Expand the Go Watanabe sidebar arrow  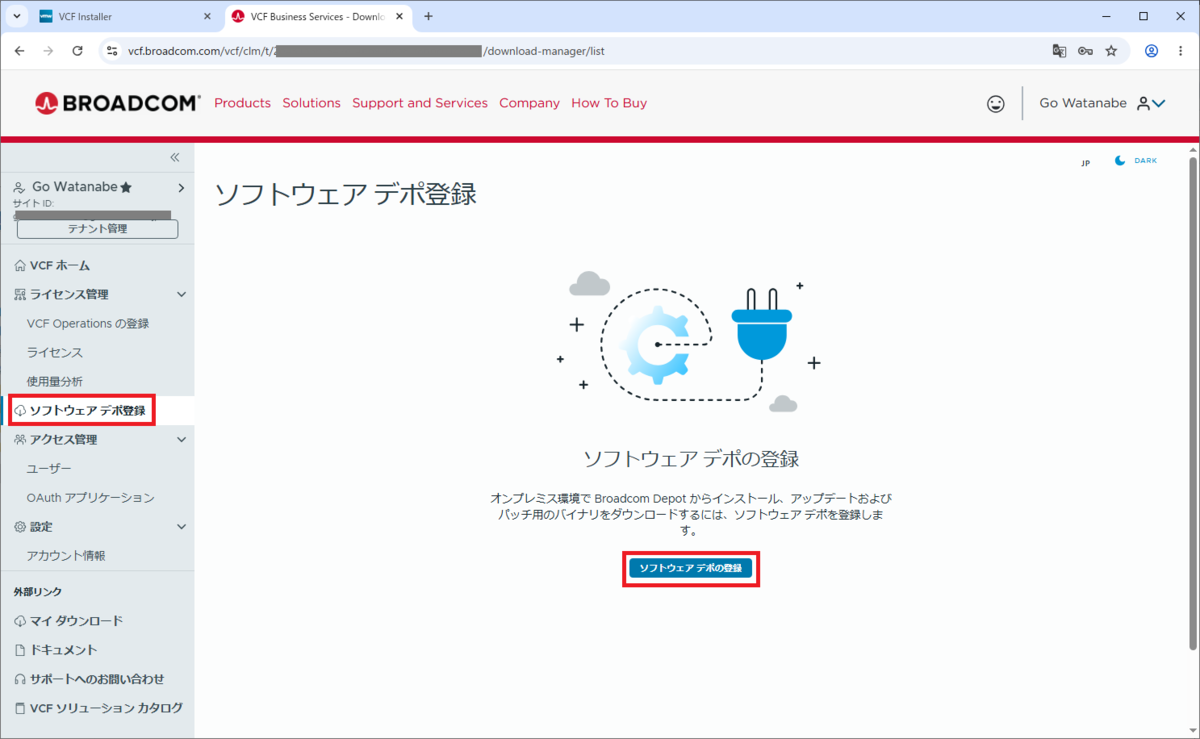181,187
